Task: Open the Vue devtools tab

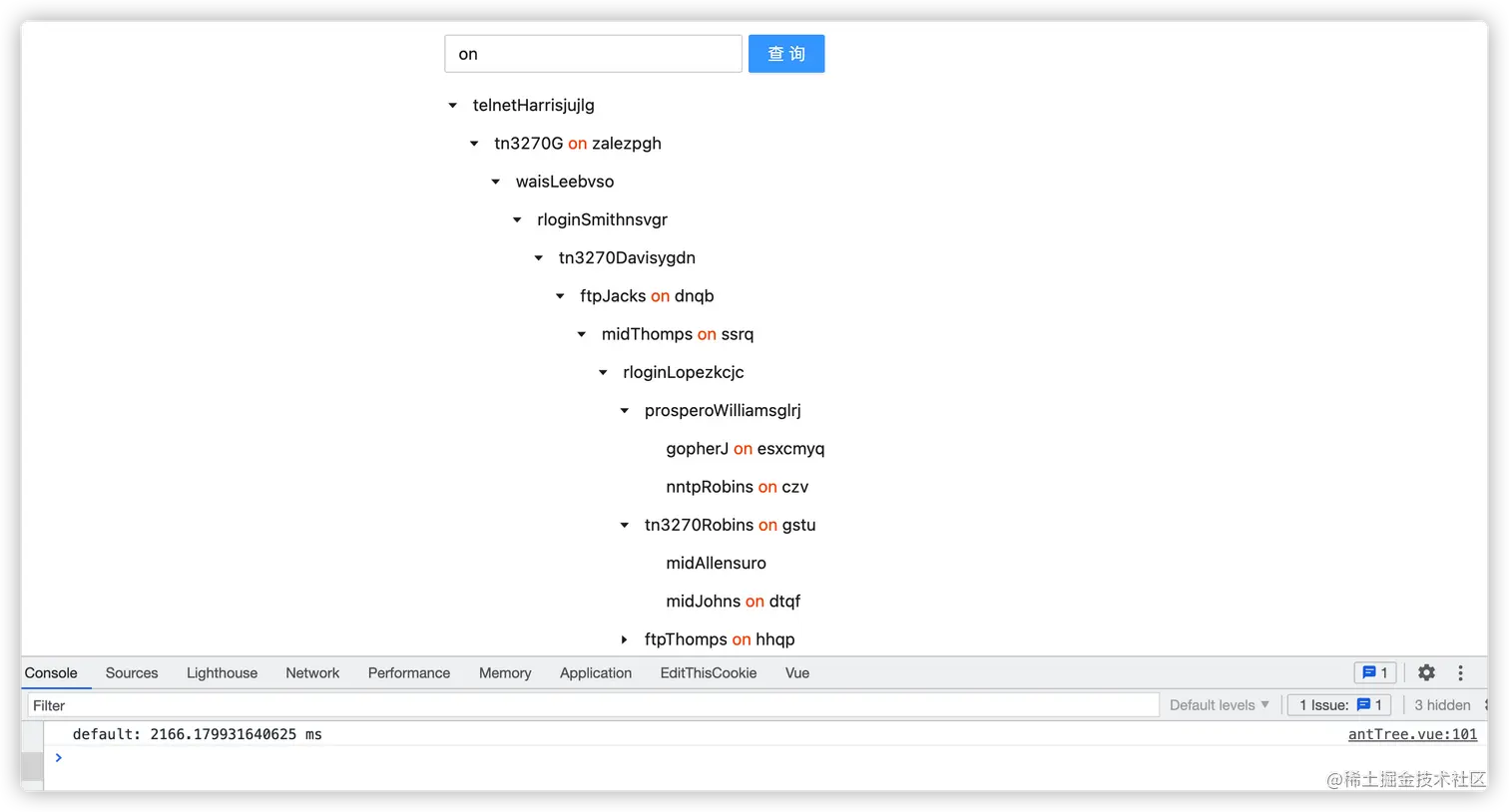Action: coord(796,673)
